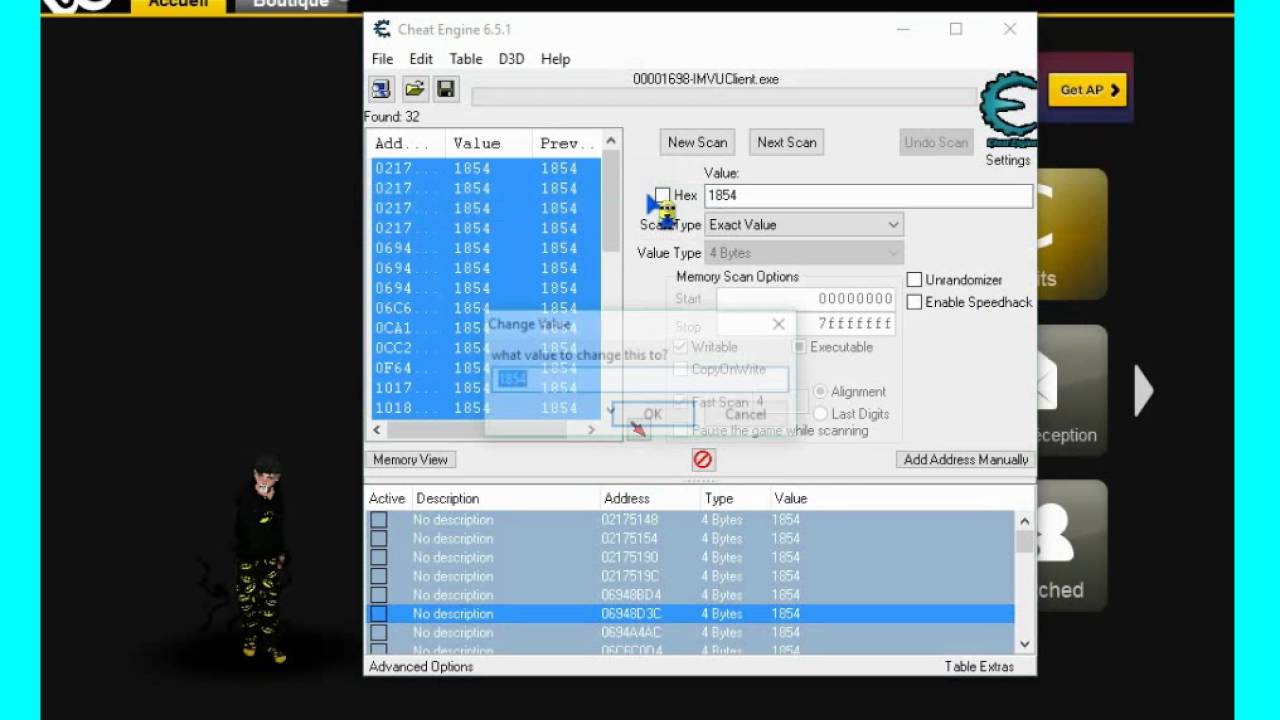Click the Get AP button
The width and height of the screenshot is (1280, 720).
coord(1087,90)
